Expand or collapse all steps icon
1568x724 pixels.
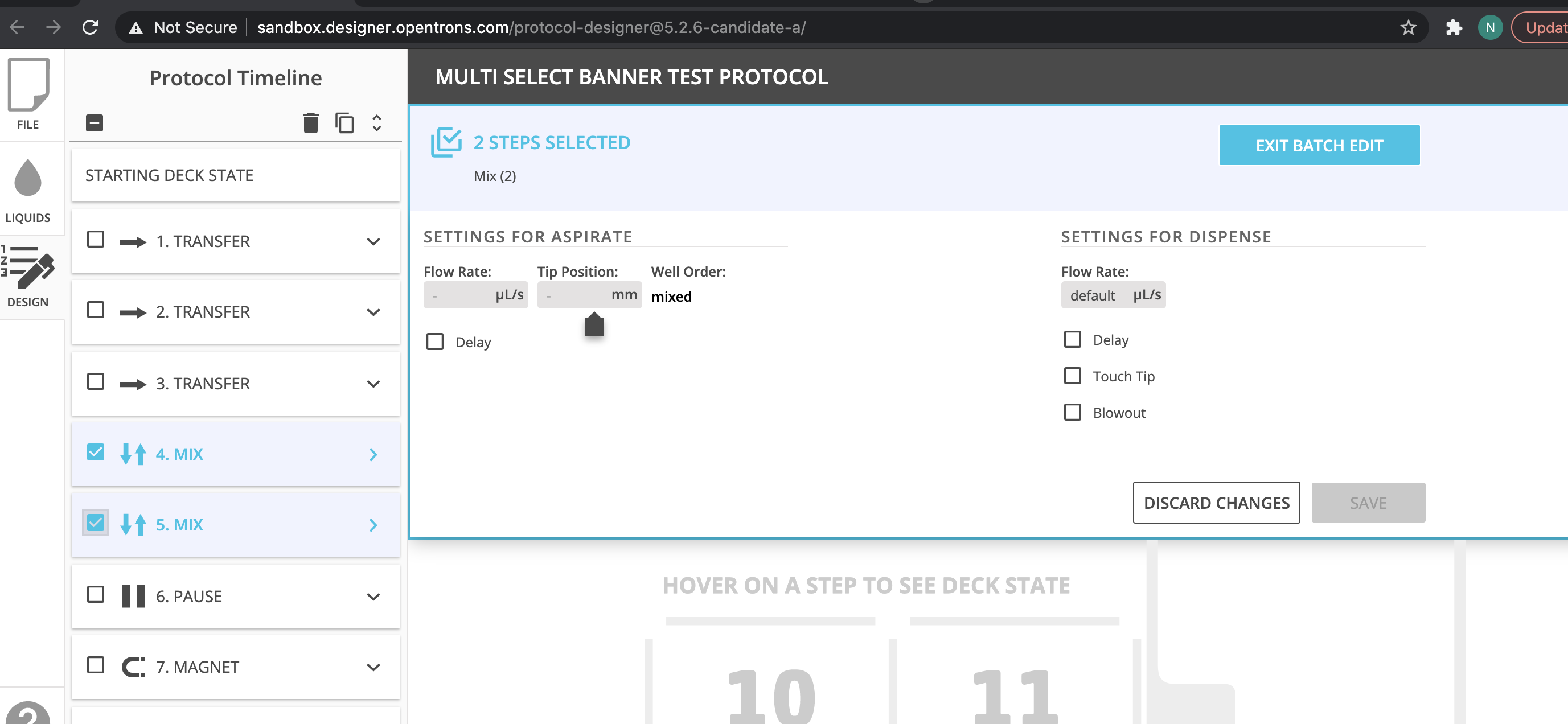click(x=377, y=123)
